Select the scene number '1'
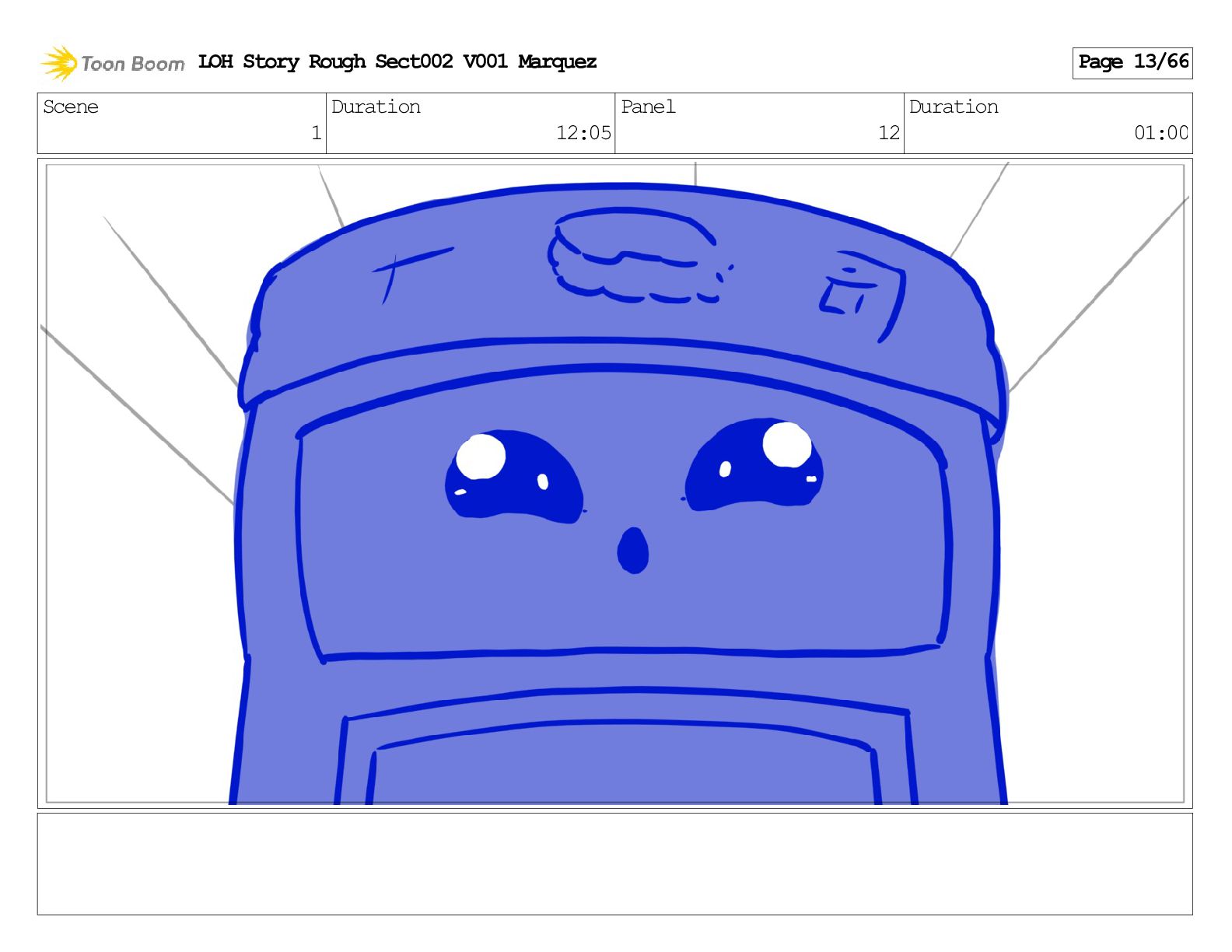Screen dimensions: 1232x952 point(316,133)
